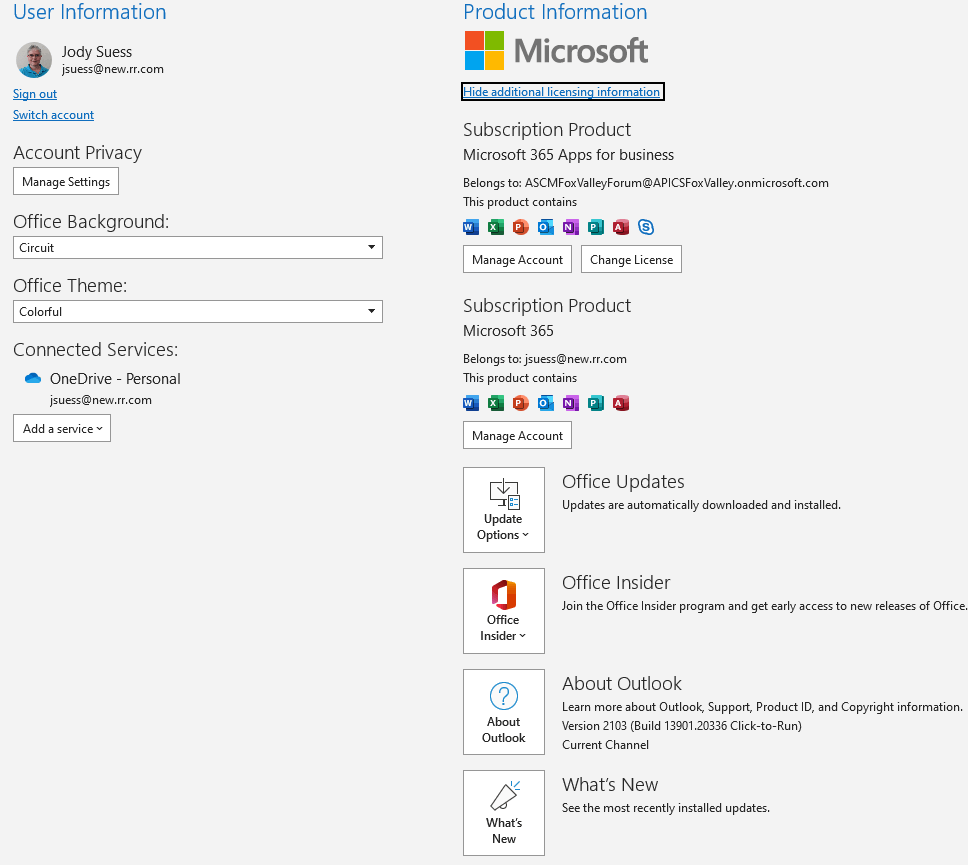Click Publisher icon under Microsoft 365 Apps for business
The image size is (968, 865).
pos(596,227)
